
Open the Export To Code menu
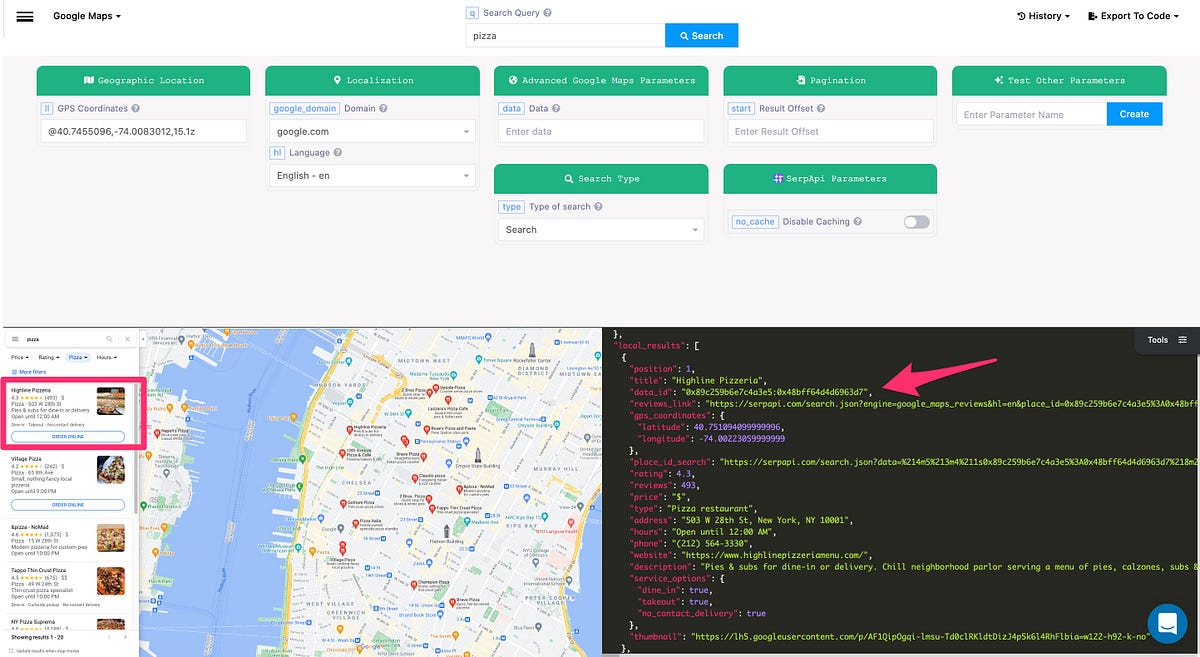1132,15
